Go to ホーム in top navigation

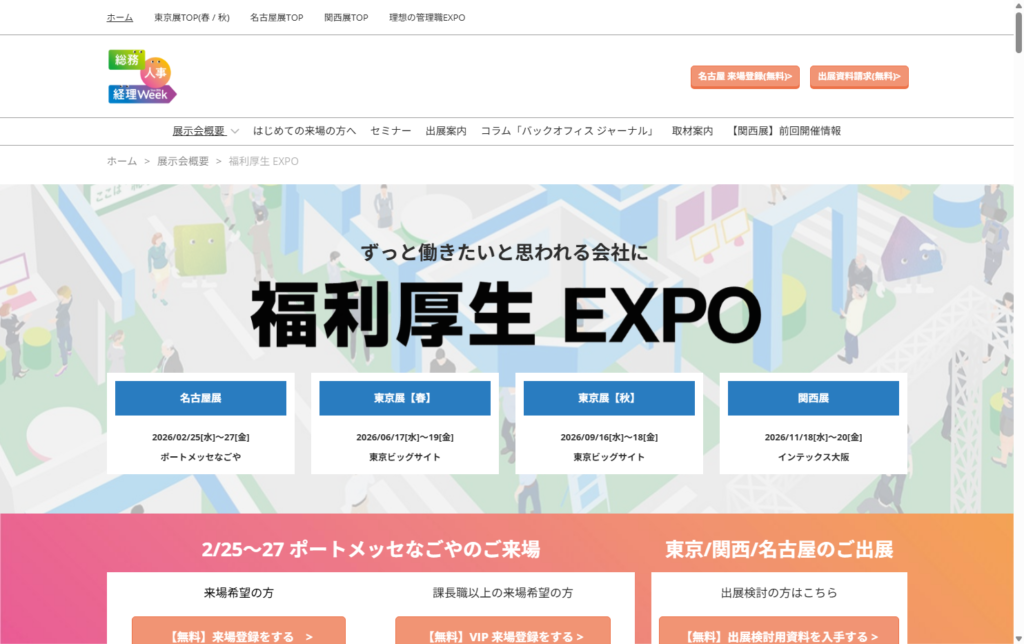coord(119,18)
